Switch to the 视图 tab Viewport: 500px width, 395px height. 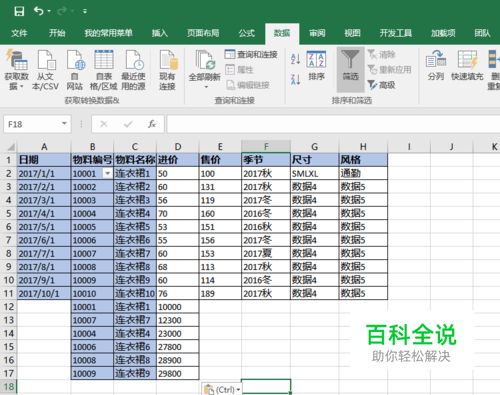pos(352,33)
